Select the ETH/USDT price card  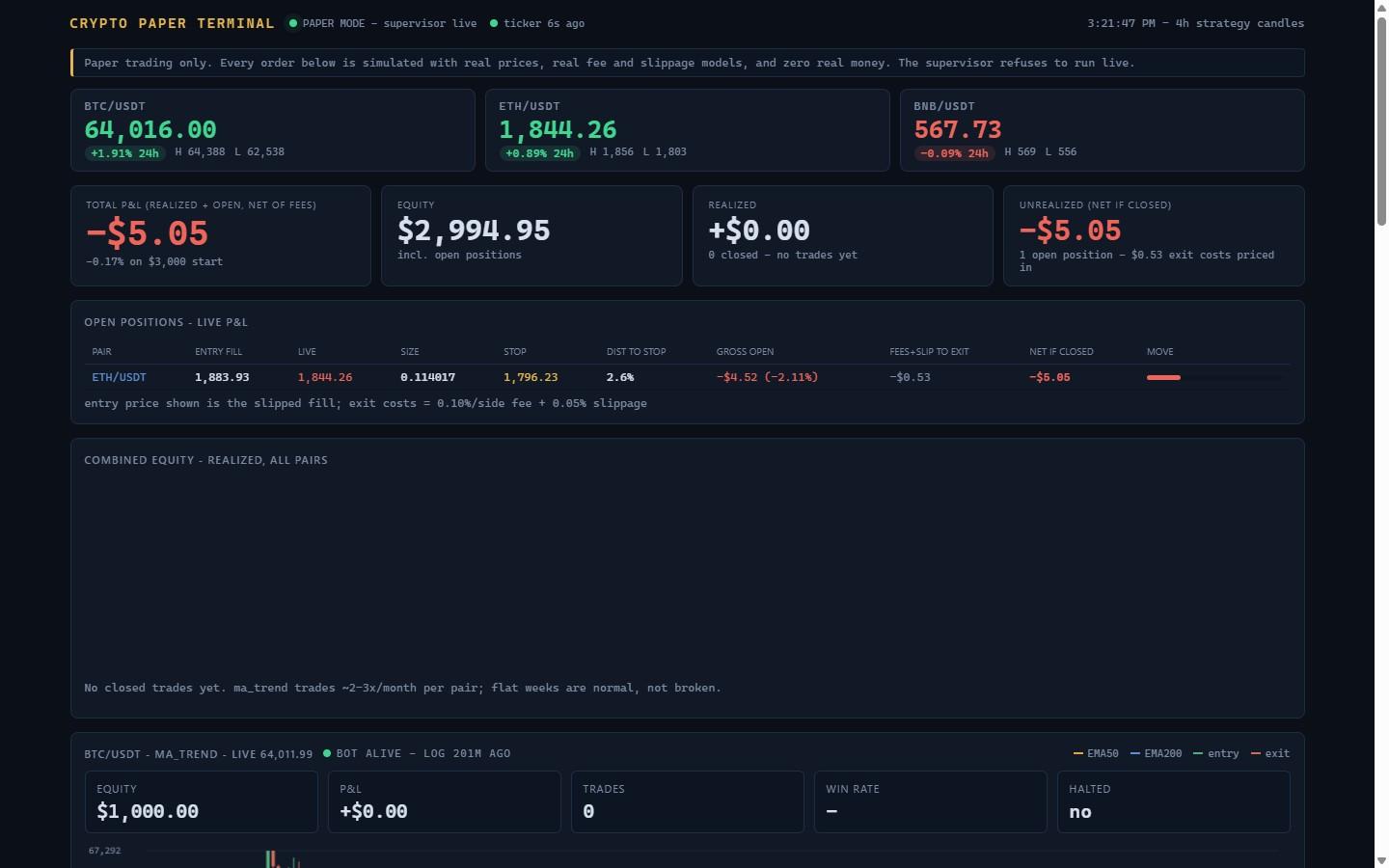pos(688,130)
